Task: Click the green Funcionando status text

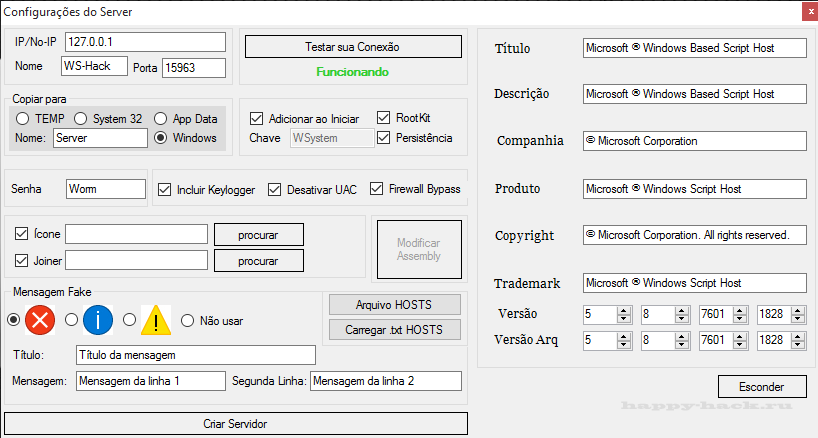Action: pyautogui.click(x=353, y=72)
